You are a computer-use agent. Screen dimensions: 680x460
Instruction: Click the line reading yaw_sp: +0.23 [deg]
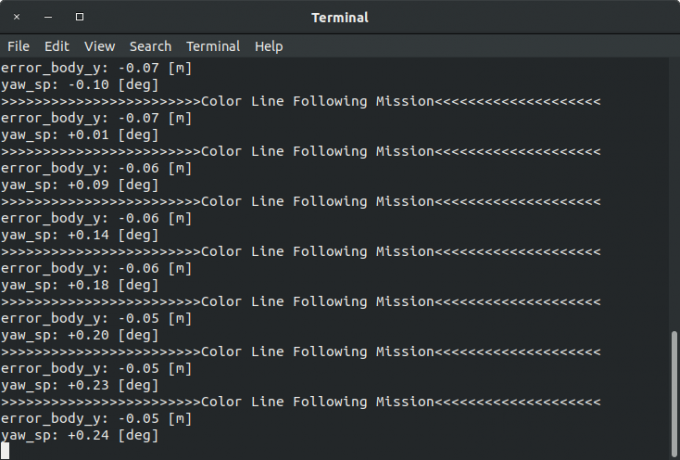pyautogui.click(x=80, y=385)
